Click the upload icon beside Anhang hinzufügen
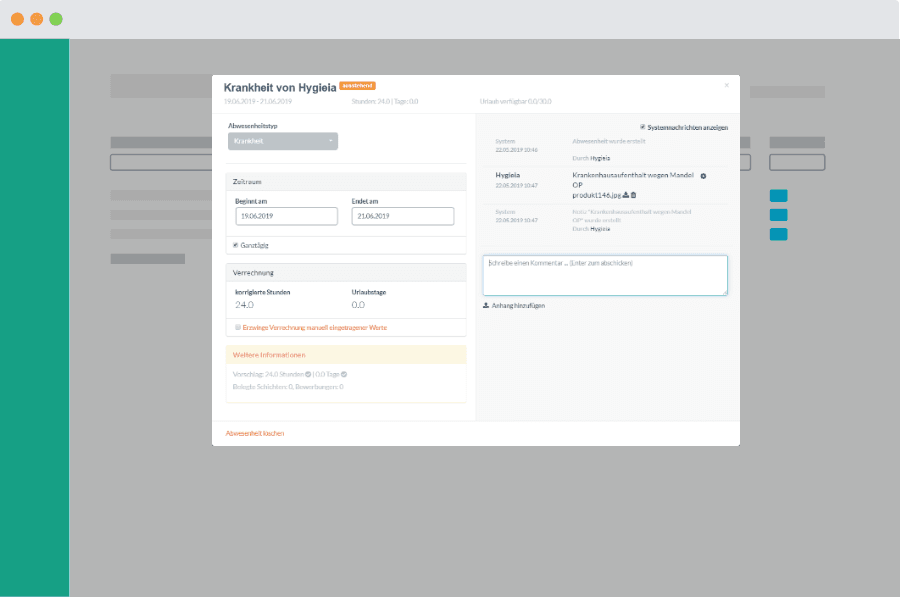The height and width of the screenshot is (597, 900). pyautogui.click(x=486, y=305)
